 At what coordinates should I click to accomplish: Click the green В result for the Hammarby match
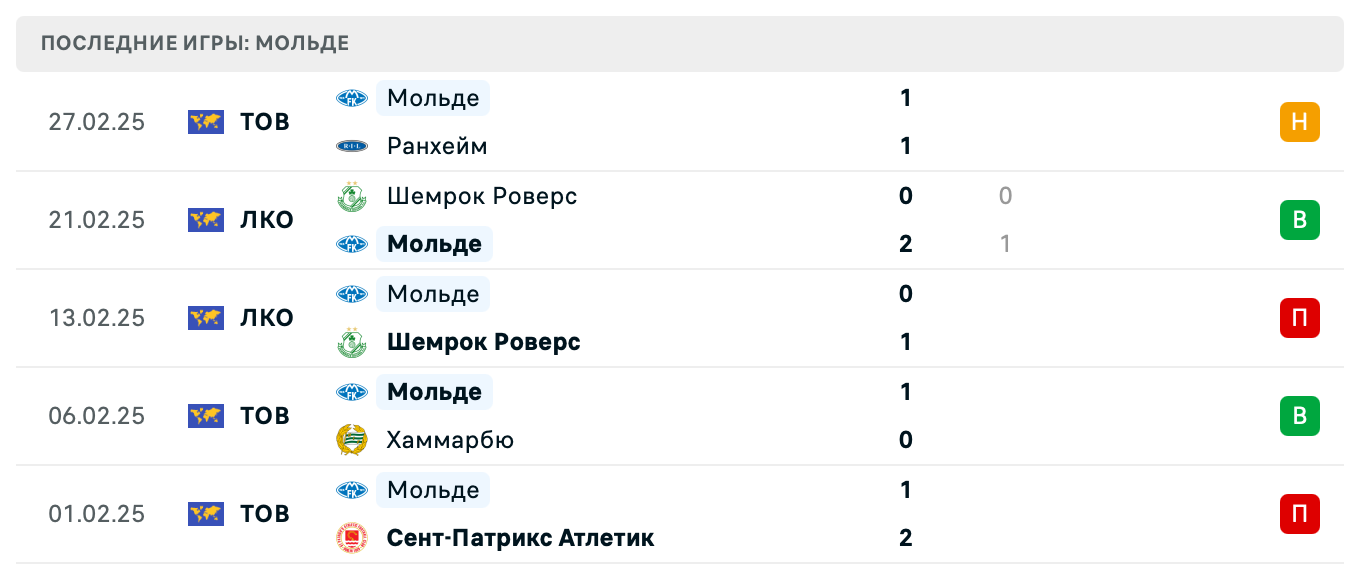(1299, 416)
